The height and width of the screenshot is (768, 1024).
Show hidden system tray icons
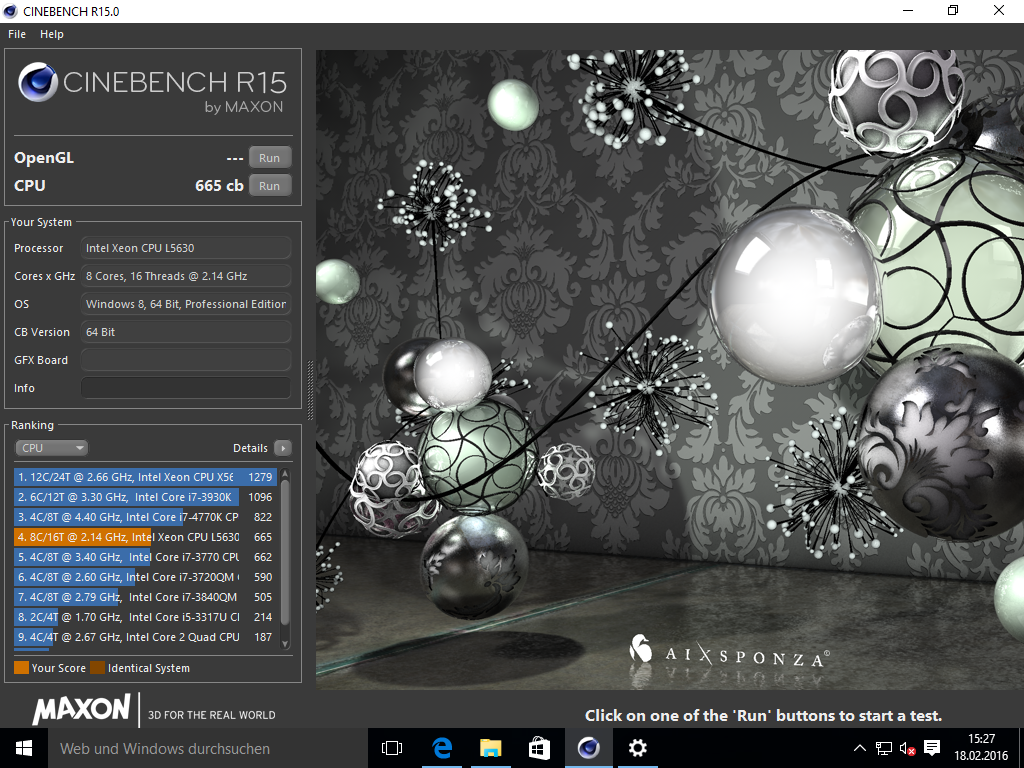click(x=860, y=748)
